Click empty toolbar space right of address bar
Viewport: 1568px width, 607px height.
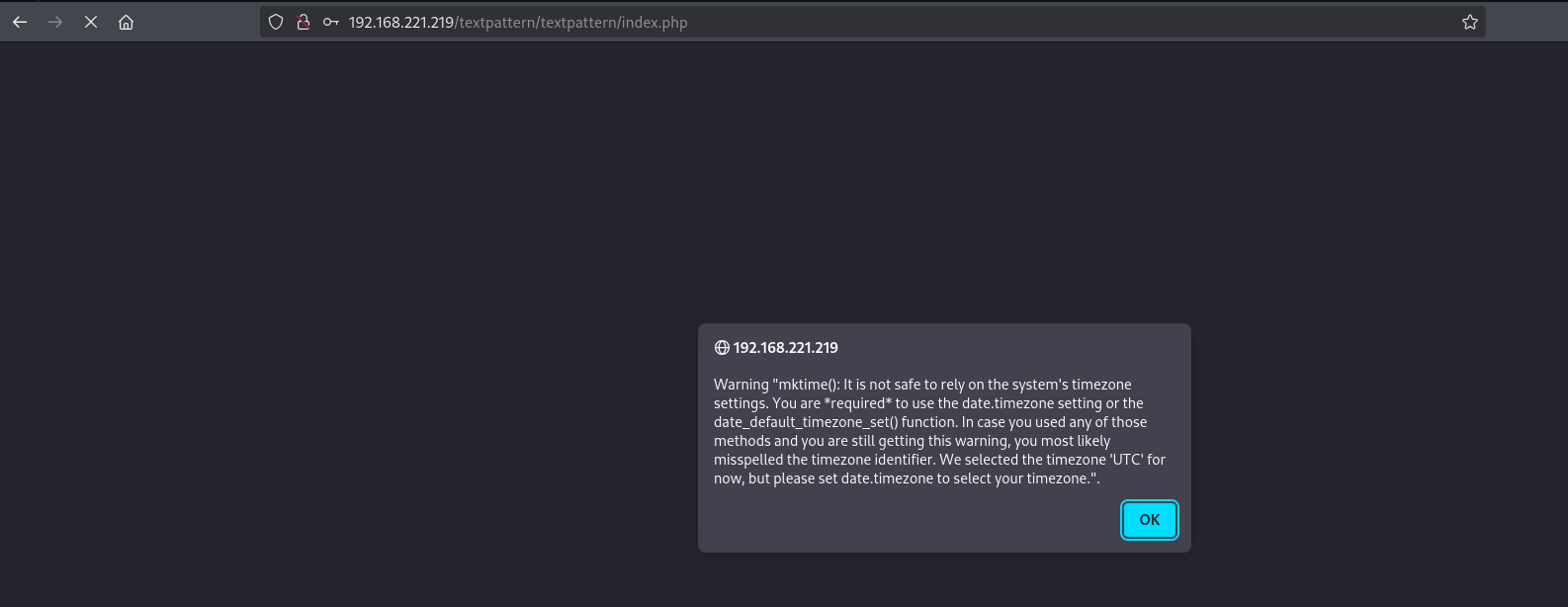pyautogui.click(x=1526, y=22)
